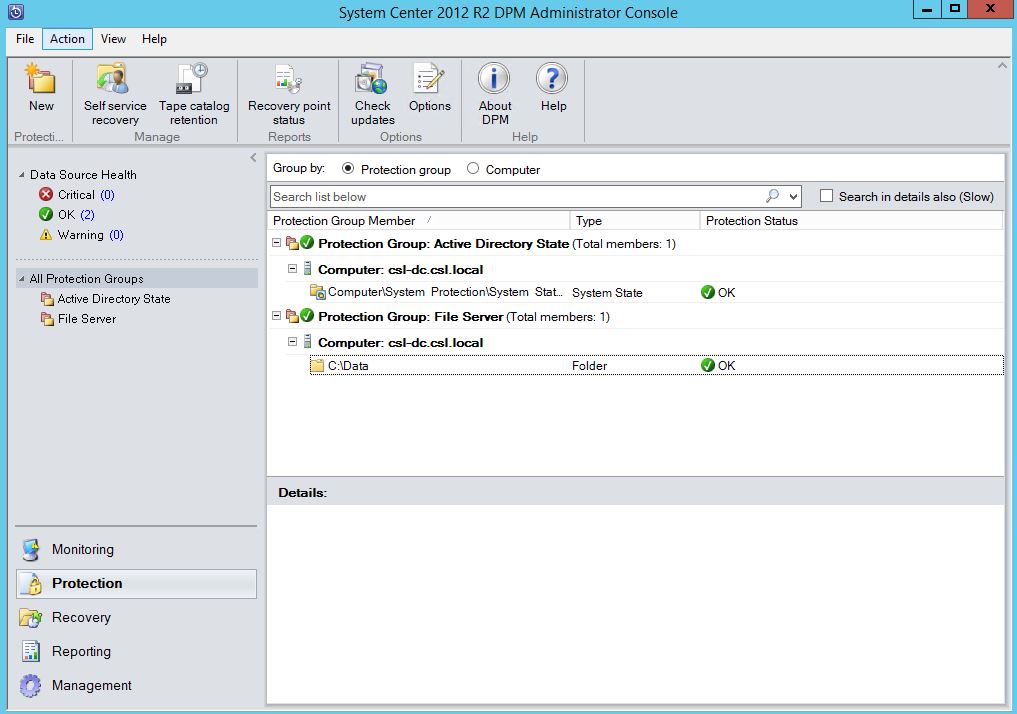Open Recovery point status report
The image size is (1017, 714).
click(289, 94)
